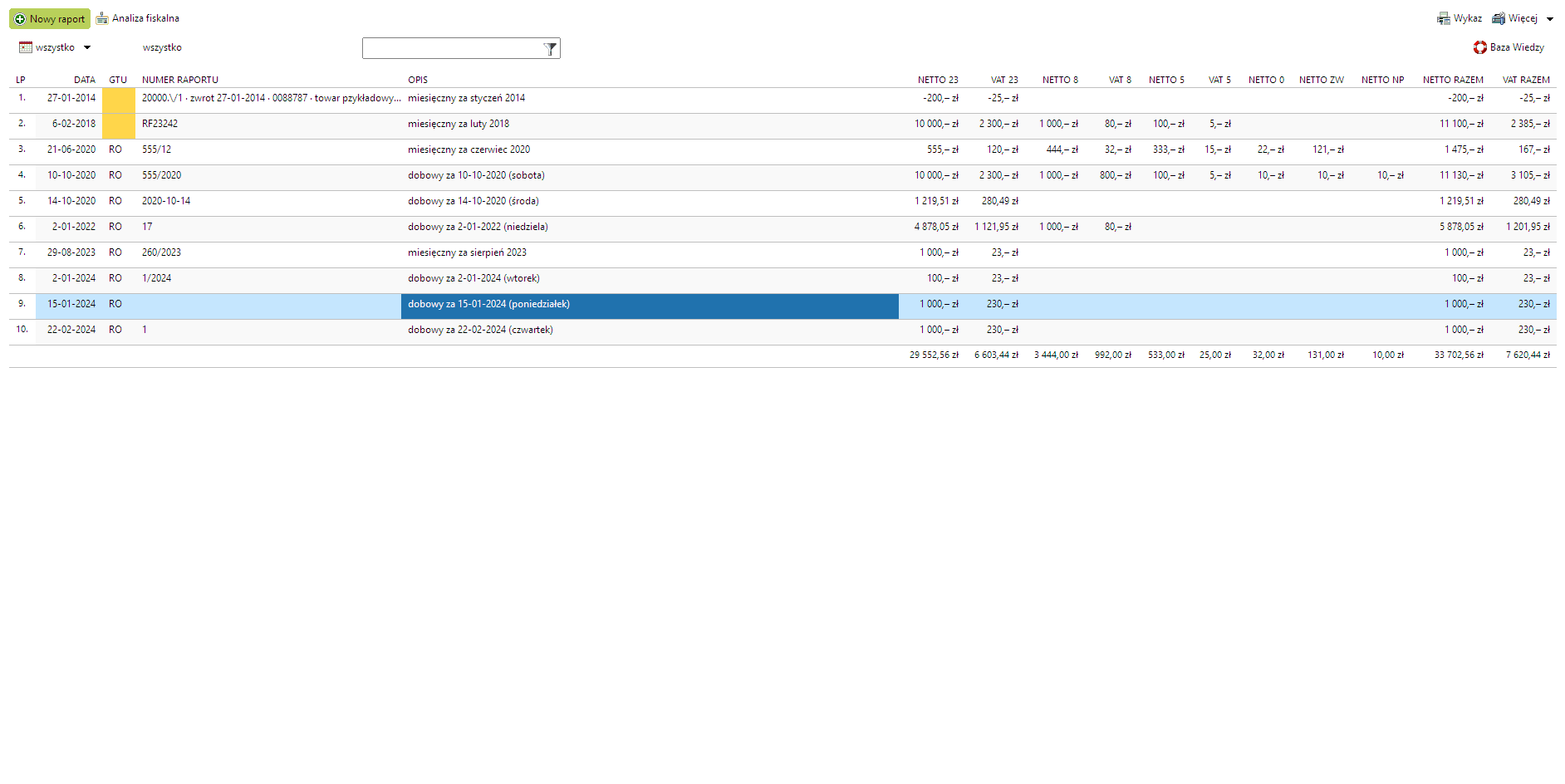Viewport: 1565px width, 784px height.
Task: Click the funnel filter icon in search box
Action: tap(550, 49)
